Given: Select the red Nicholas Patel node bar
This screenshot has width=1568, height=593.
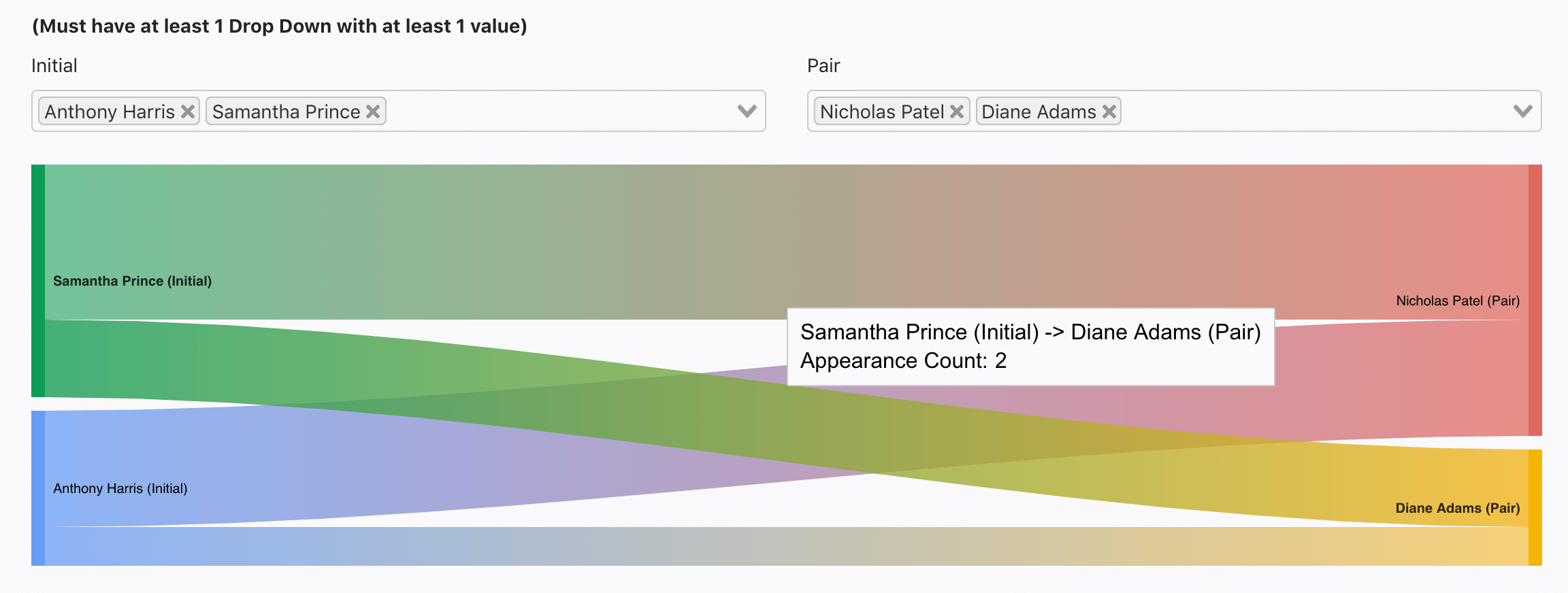Looking at the screenshot, I should click(1535, 300).
